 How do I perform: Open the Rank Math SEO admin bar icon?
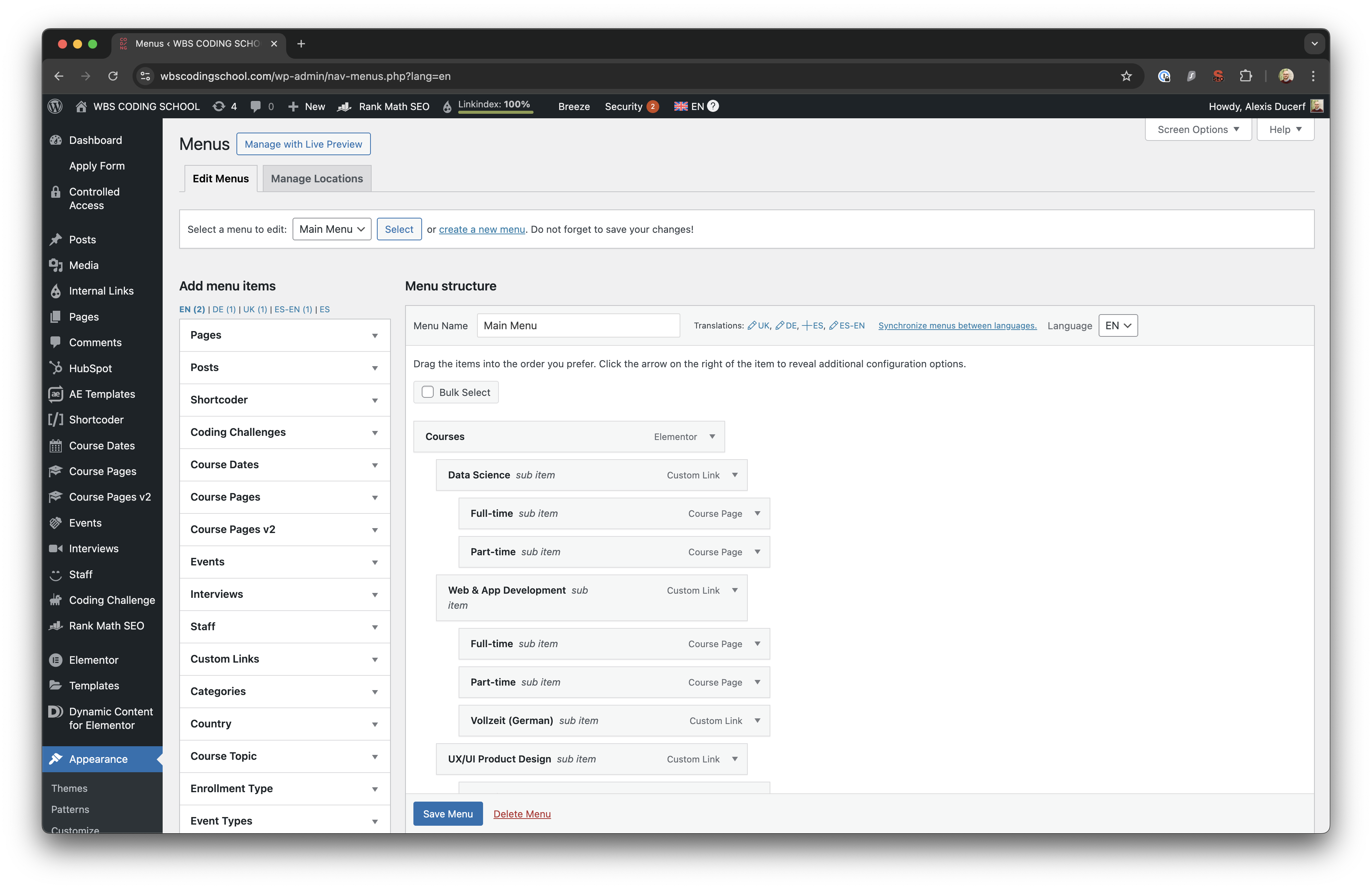(345, 106)
